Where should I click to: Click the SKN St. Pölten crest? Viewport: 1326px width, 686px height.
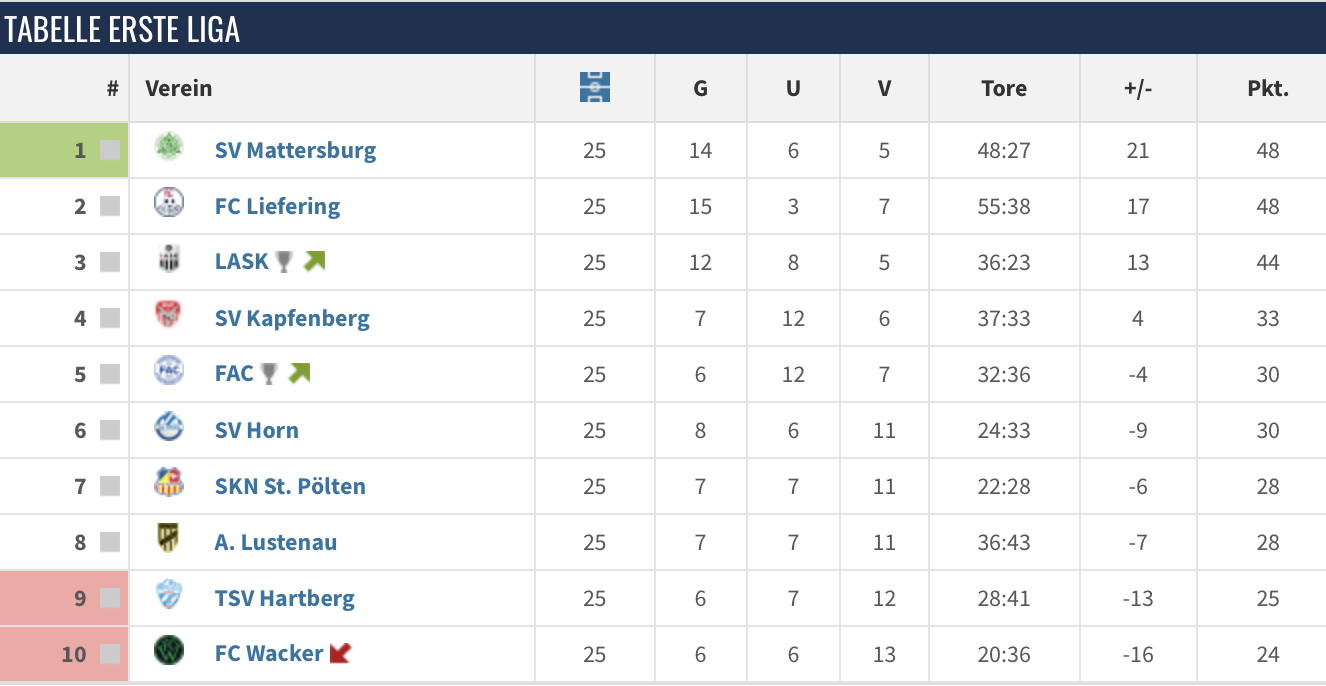tap(169, 484)
